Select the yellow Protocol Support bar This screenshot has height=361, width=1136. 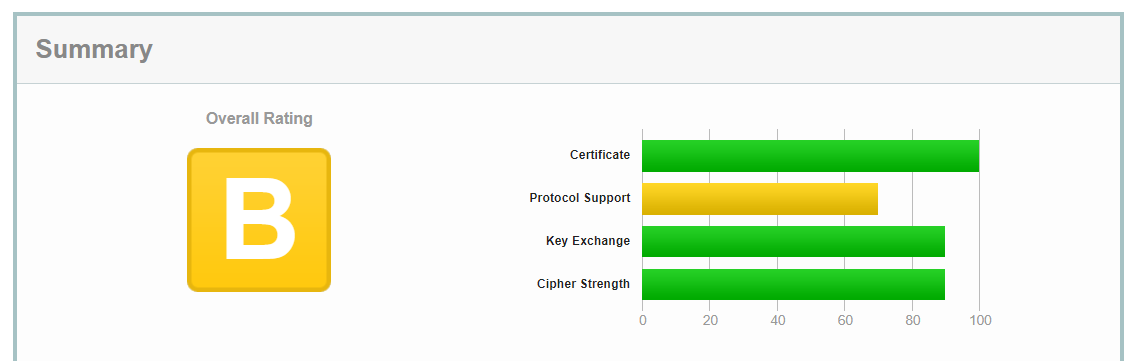(760, 199)
